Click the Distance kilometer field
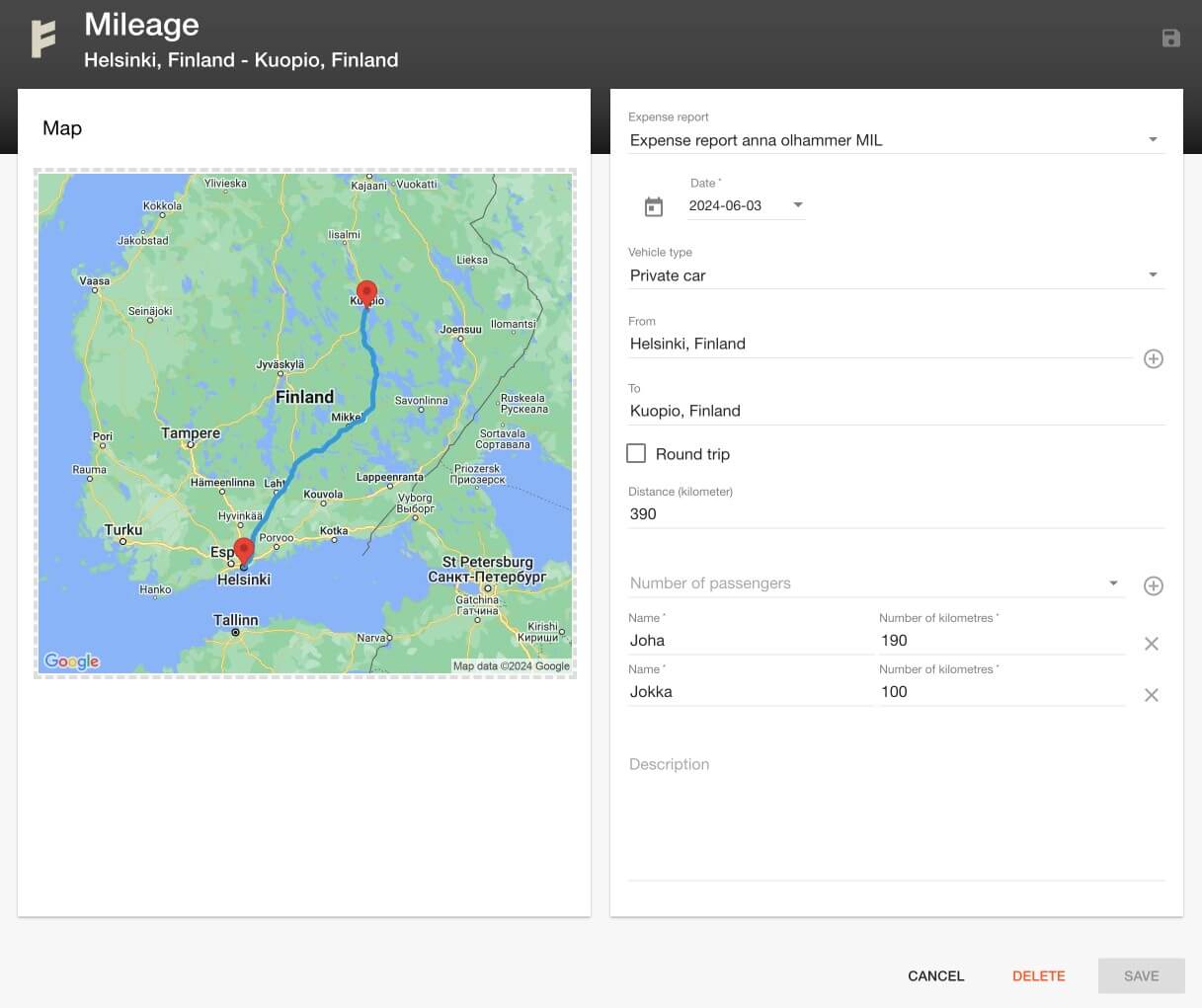The width and height of the screenshot is (1202, 1008). 895,513
